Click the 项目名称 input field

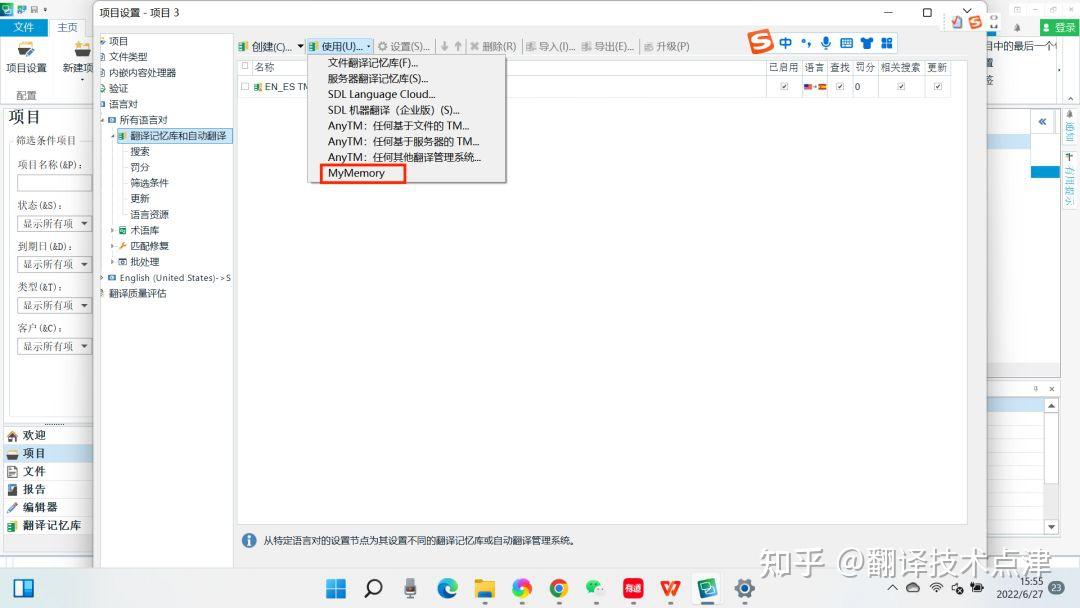click(x=55, y=182)
